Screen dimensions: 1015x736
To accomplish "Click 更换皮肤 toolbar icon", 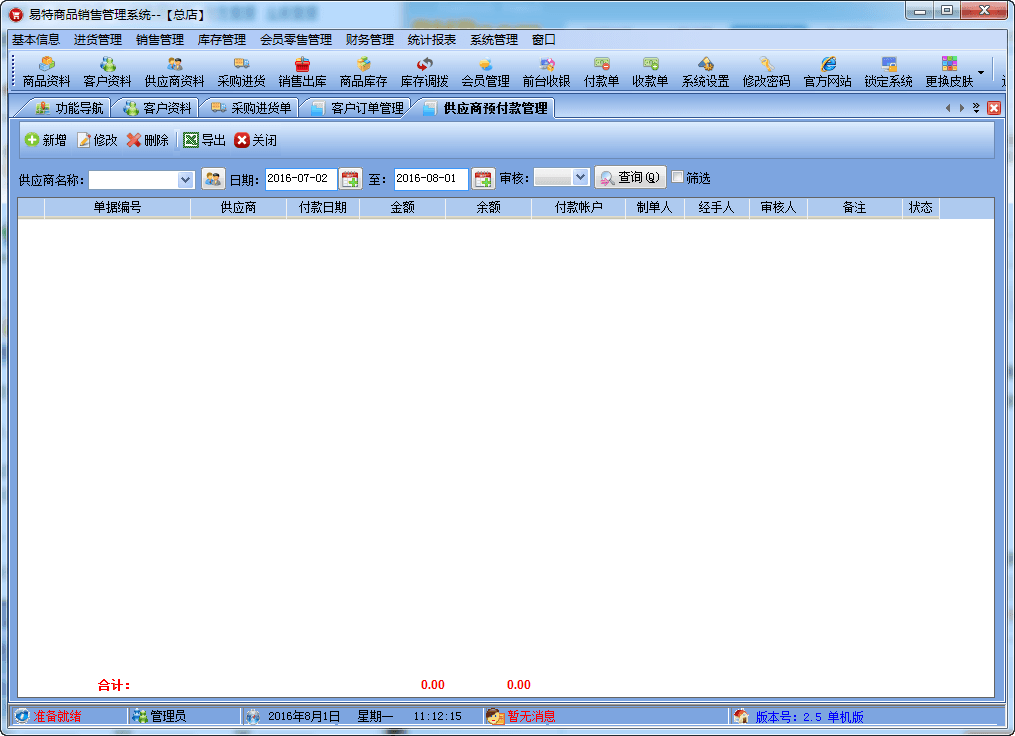I will point(949,72).
